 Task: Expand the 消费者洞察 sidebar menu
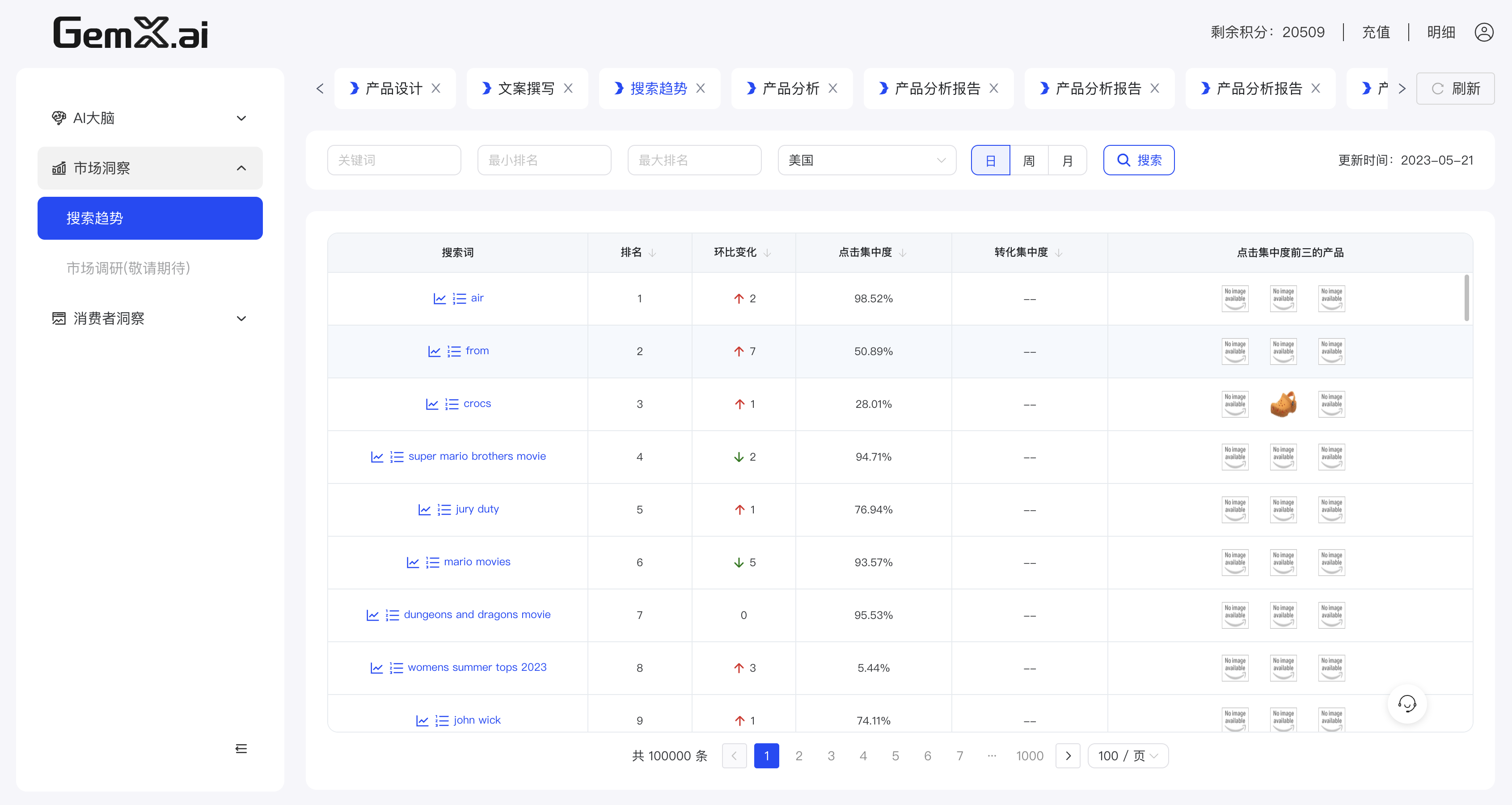click(150, 318)
